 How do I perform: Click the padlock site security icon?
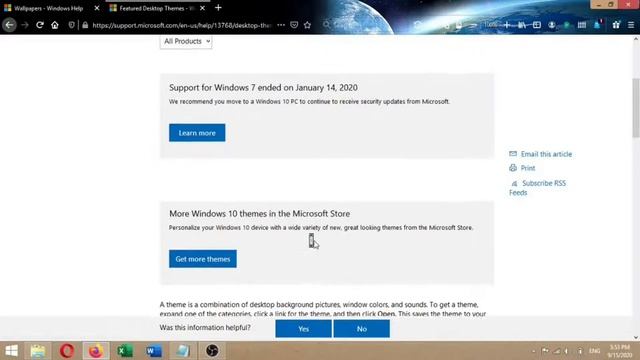(x=85, y=25)
